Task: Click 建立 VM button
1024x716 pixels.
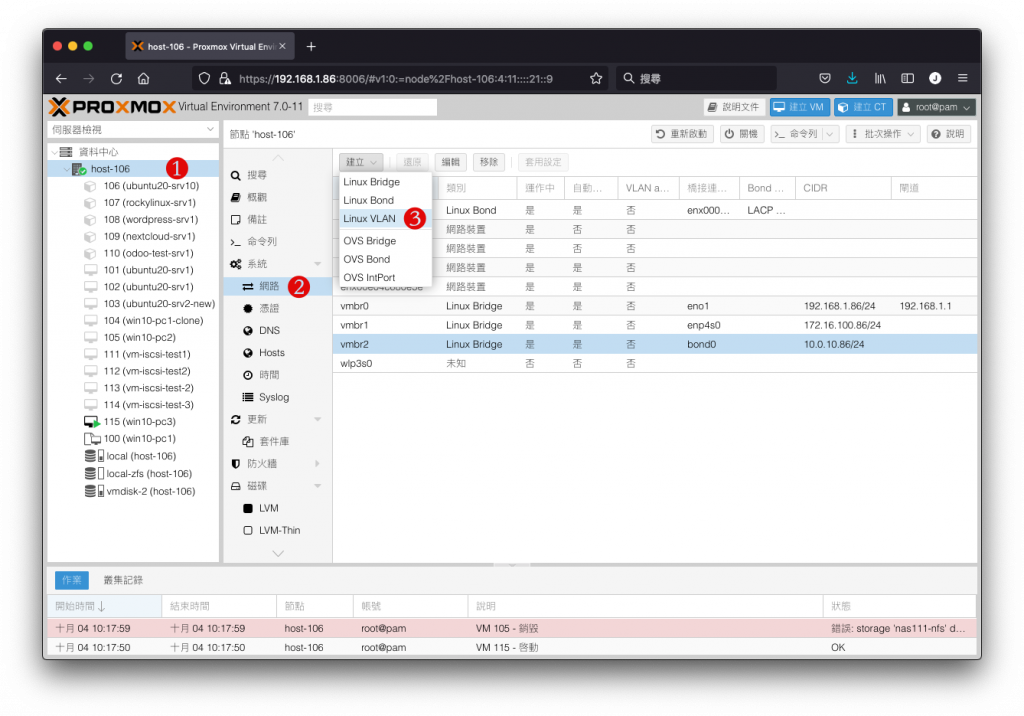Action: click(799, 107)
